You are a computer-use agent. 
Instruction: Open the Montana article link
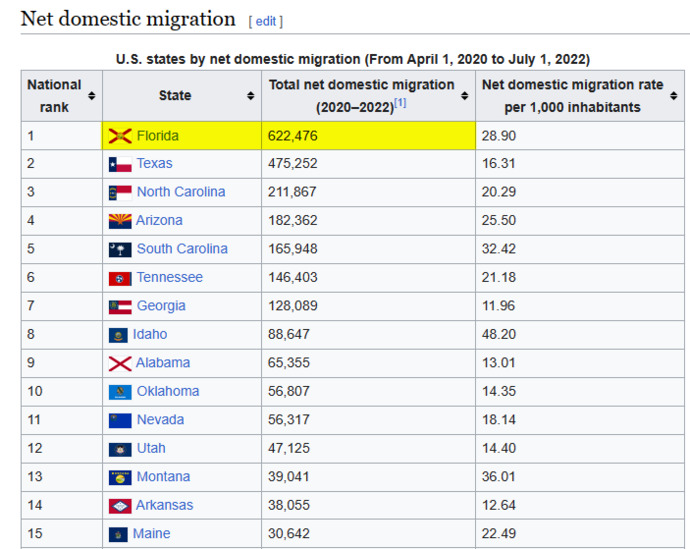coord(163,476)
